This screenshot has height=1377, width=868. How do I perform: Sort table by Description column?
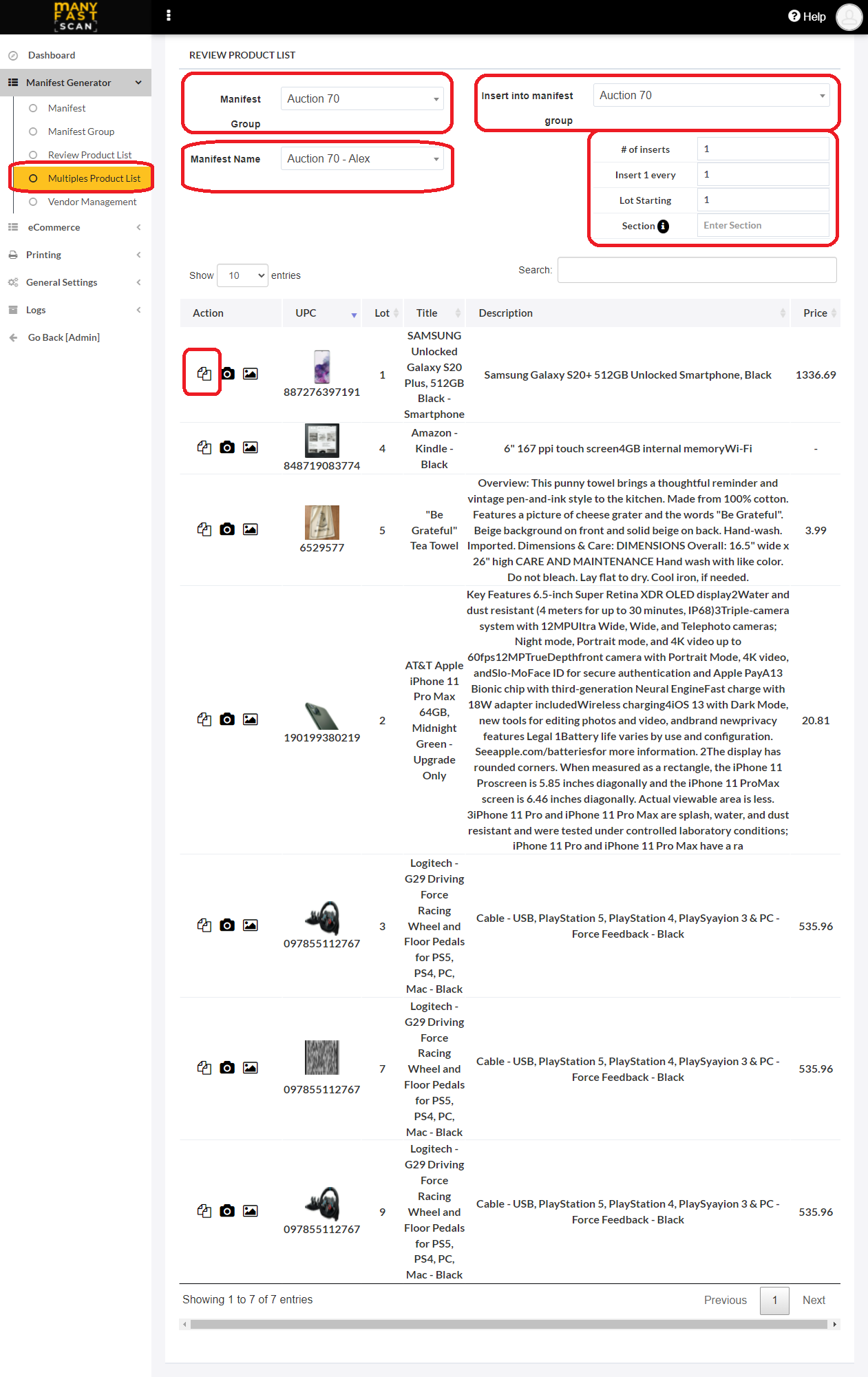(628, 313)
